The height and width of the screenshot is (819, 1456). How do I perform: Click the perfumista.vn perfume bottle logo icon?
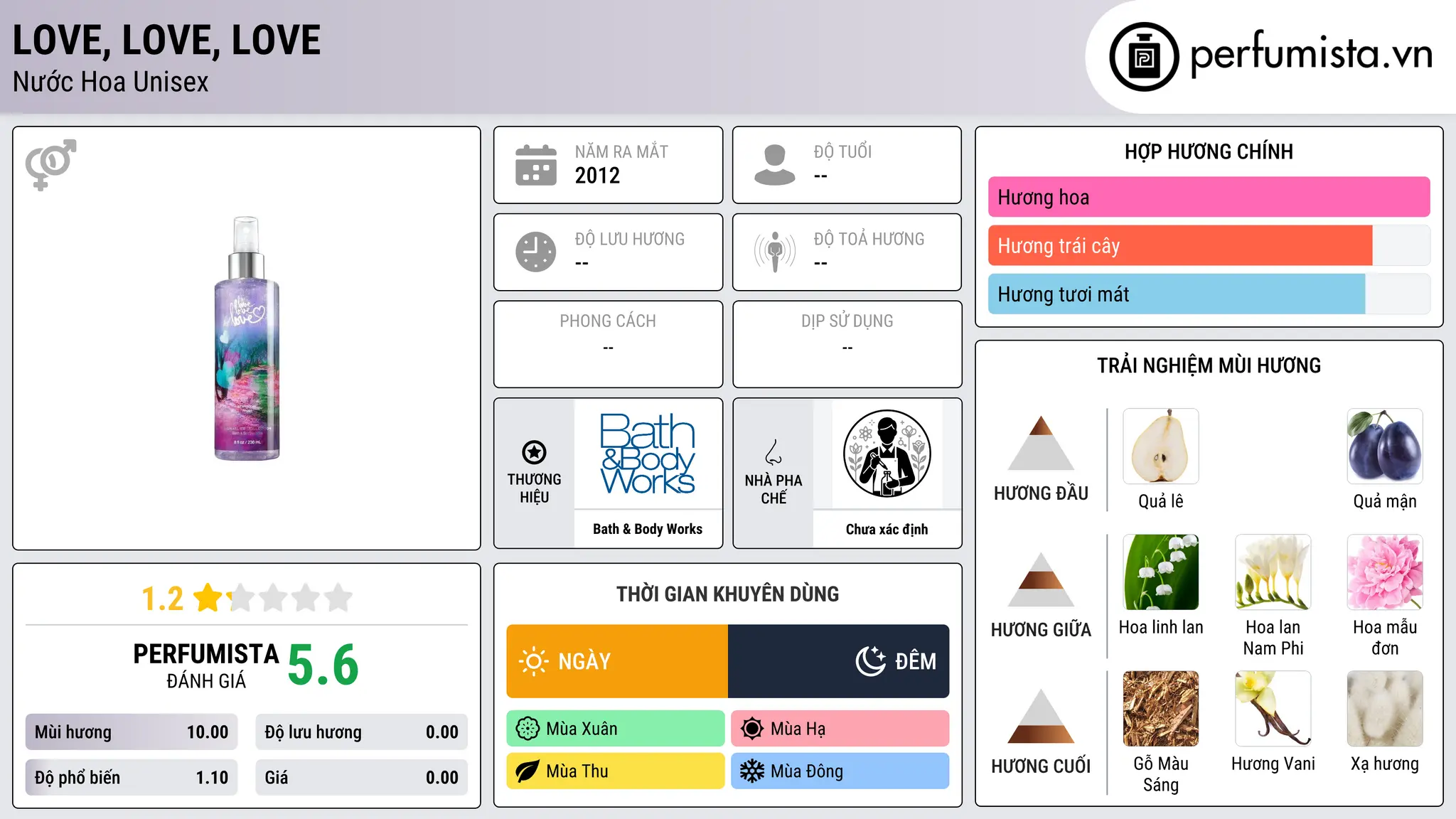point(1144,57)
